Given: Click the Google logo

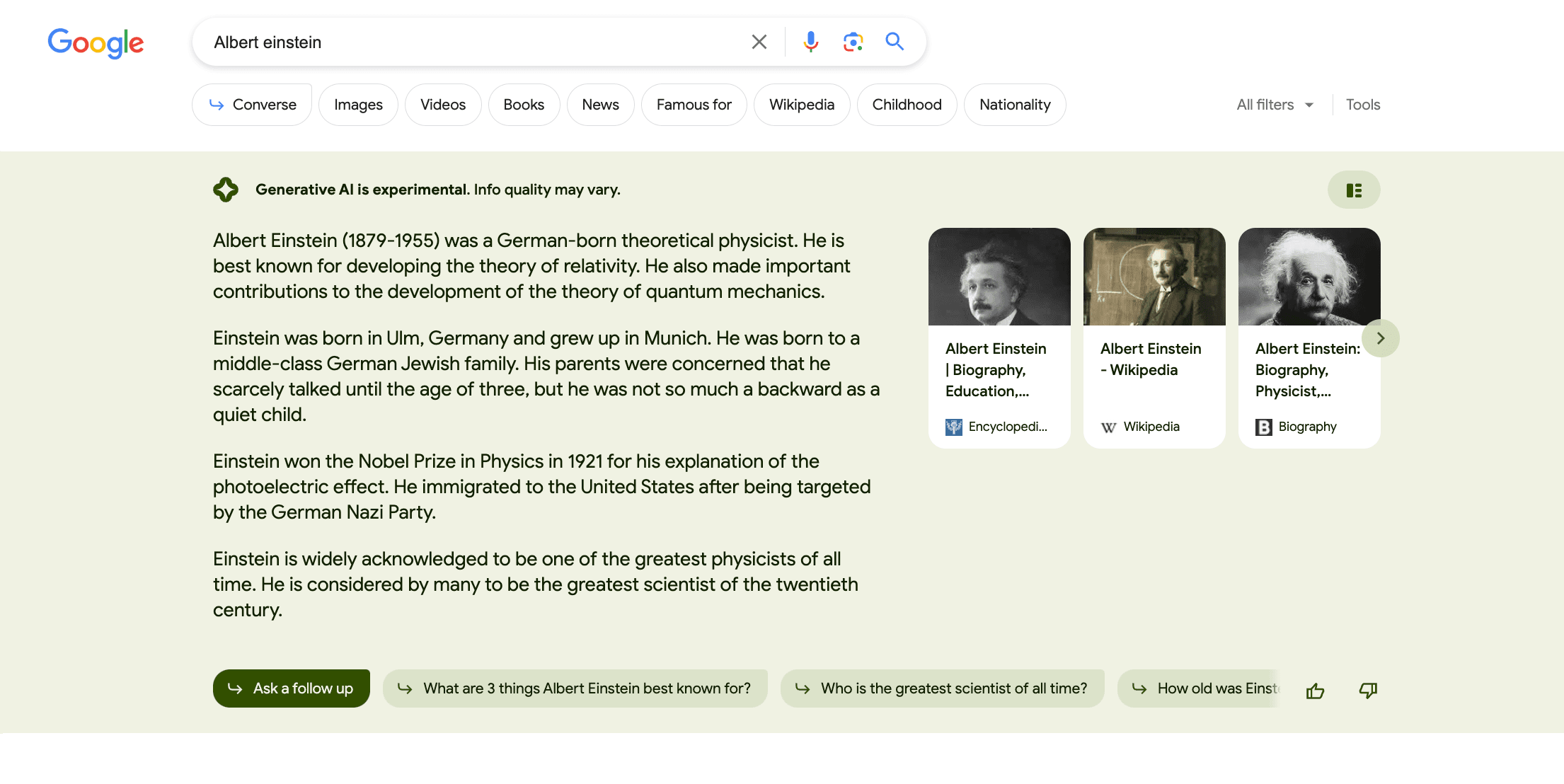Looking at the screenshot, I should (96, 42).
